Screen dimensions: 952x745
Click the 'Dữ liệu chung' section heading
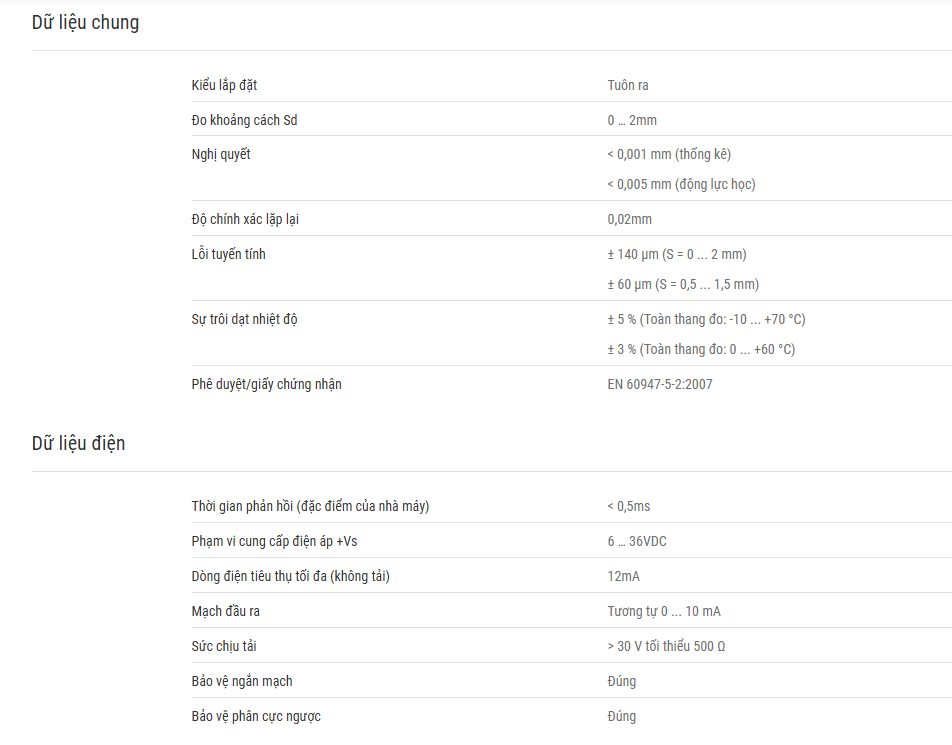[x=85, y=22]
